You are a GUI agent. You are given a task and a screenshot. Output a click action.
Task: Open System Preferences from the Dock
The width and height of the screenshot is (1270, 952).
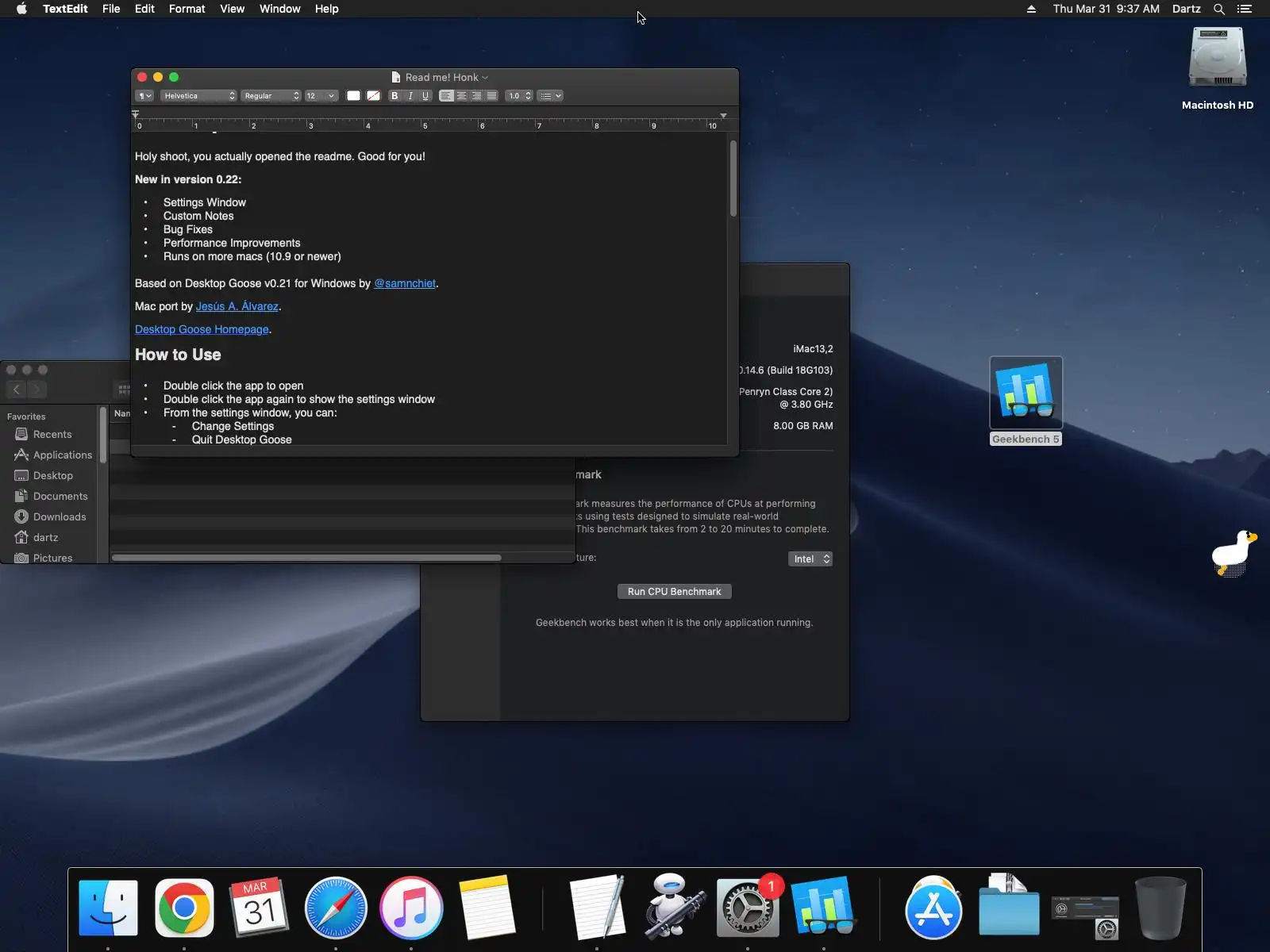click(x=748, y=907)
